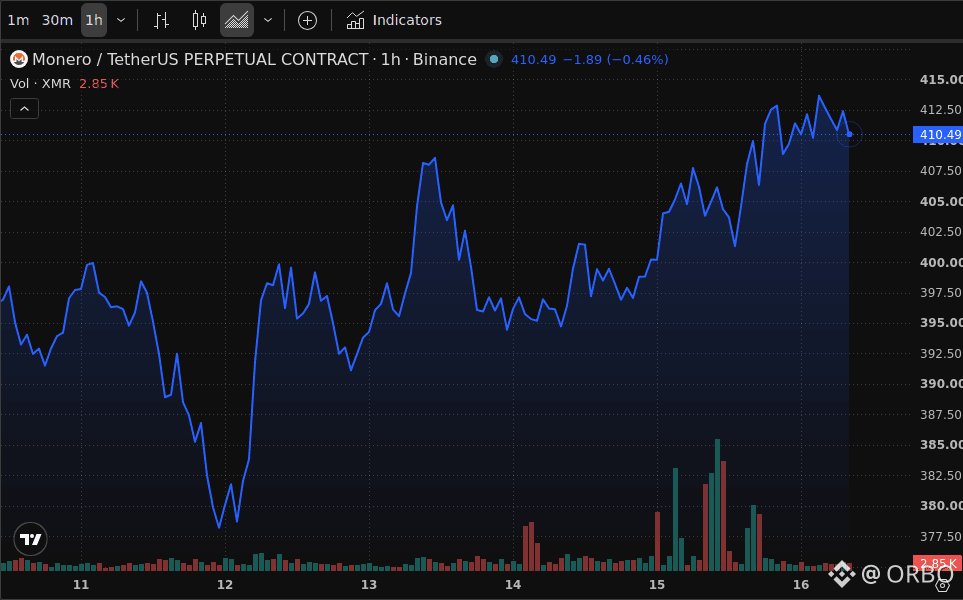Click the 2.85 K volume value in legend
Image resolution: width=963 pixels, height=600 pixels.
99,84
